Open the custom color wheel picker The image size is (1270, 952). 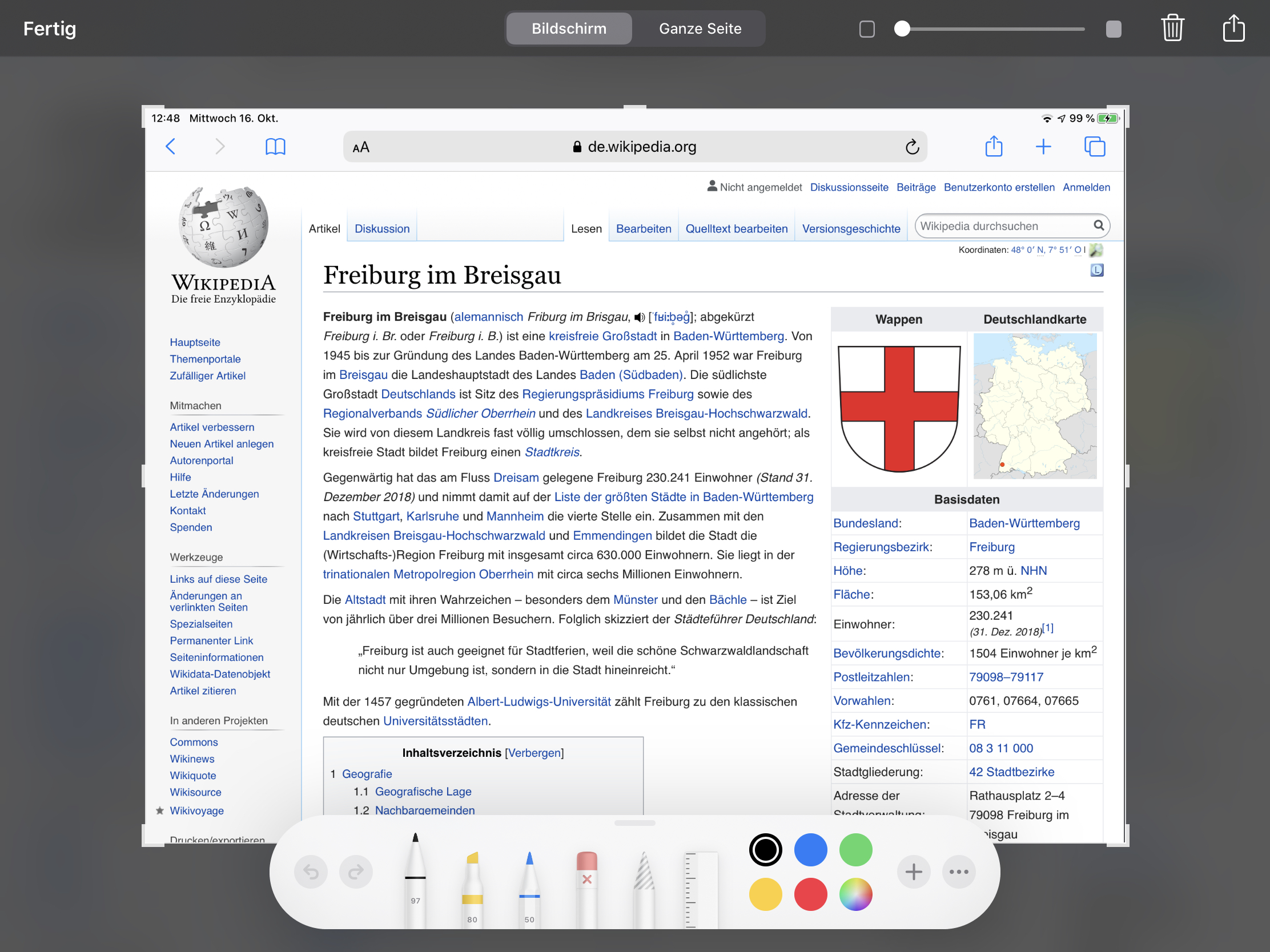[855, 893]
